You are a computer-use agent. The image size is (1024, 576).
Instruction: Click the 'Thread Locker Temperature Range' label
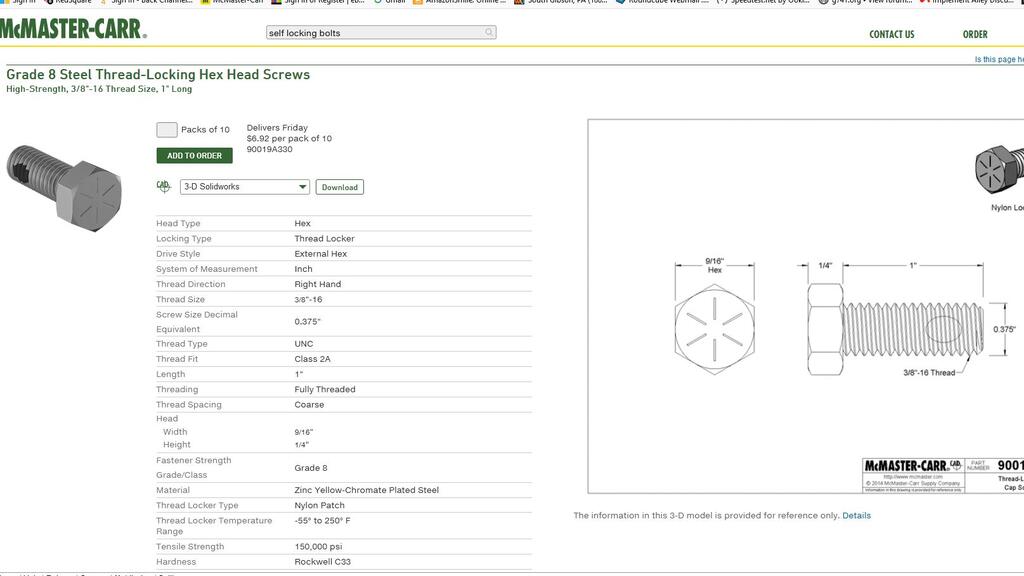214,526
